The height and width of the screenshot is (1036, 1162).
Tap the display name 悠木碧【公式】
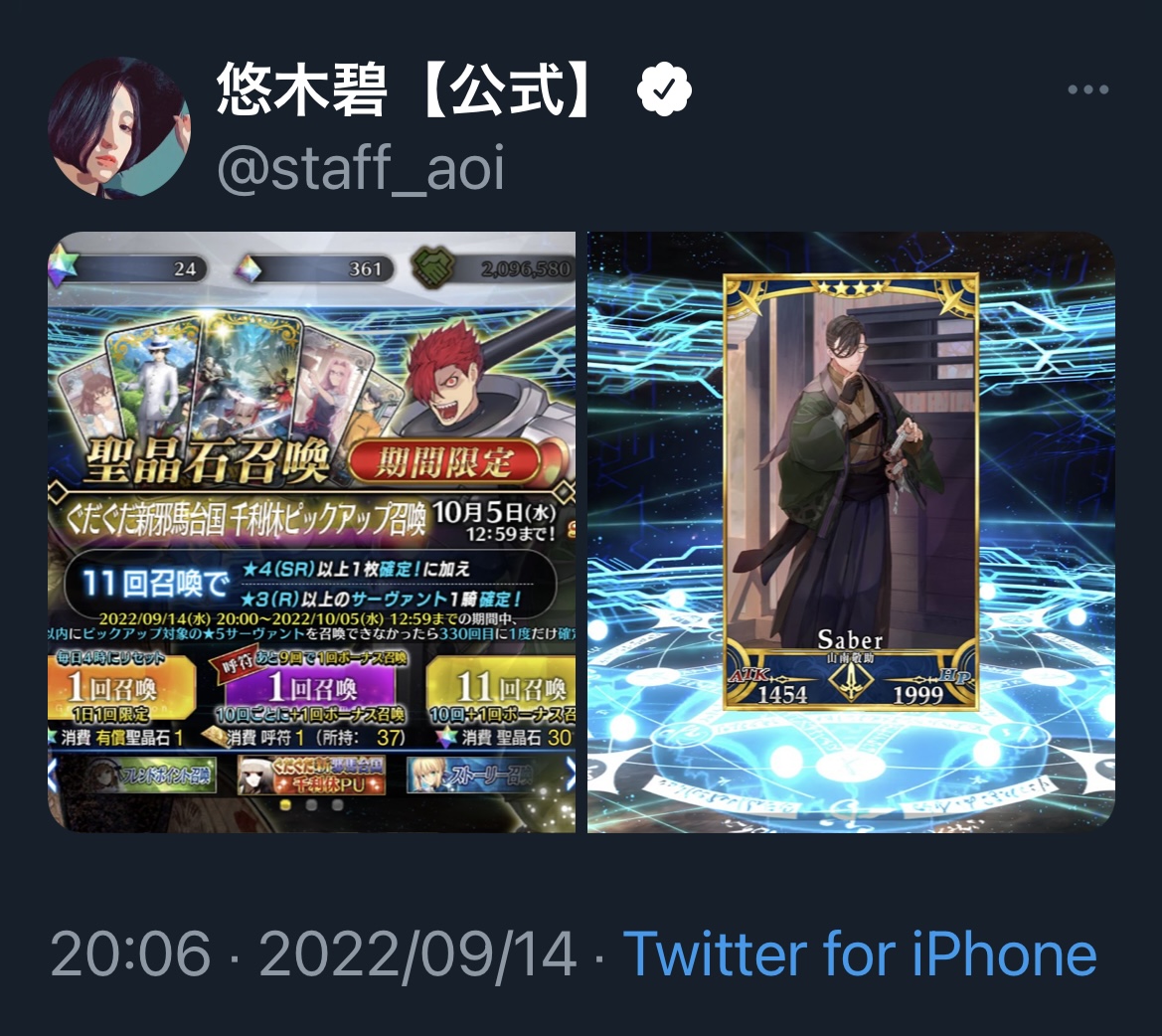tap(407, 89)
